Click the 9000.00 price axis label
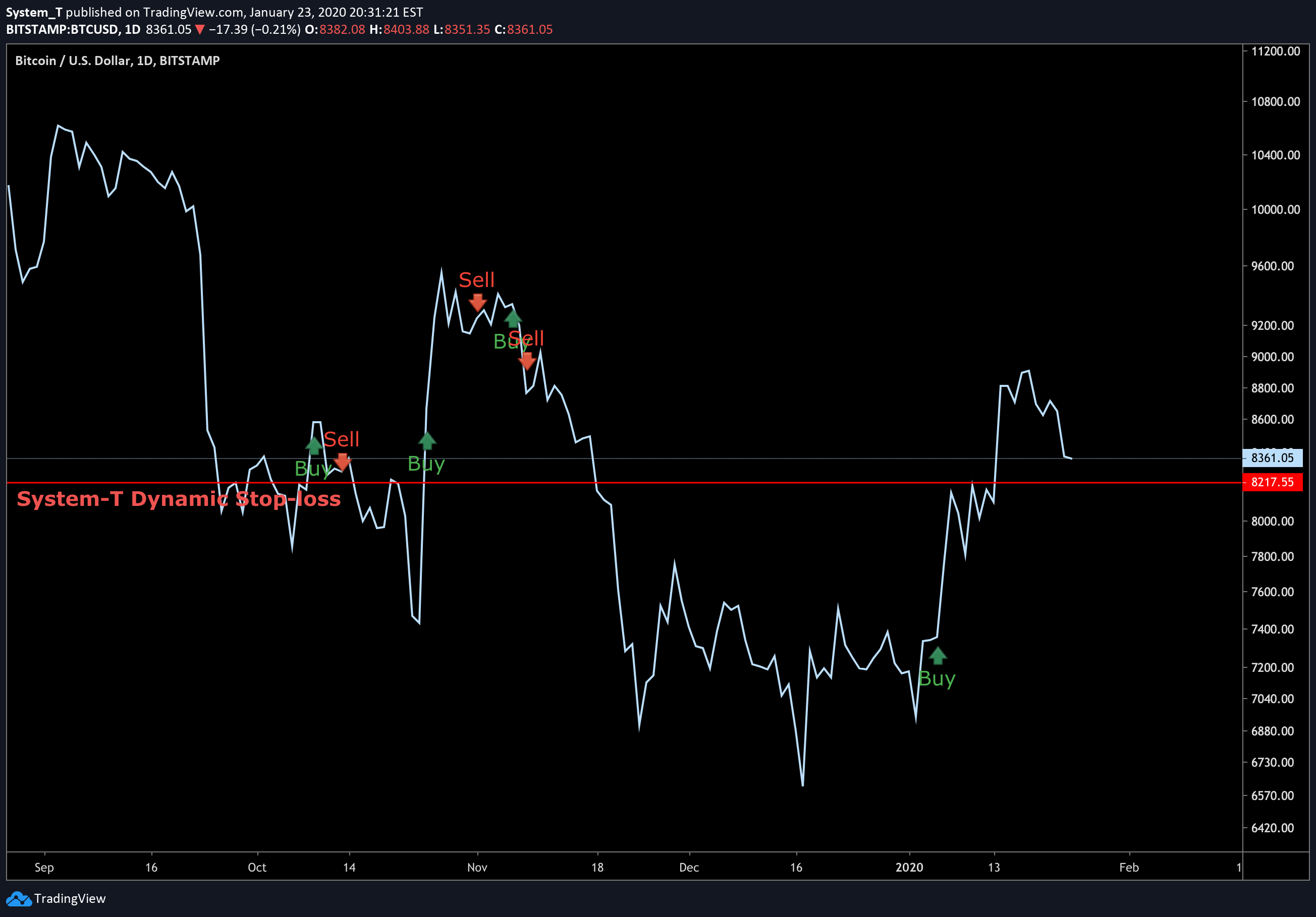The image size is (1316, 917). pyautogui.click(x=1273, y=357)
